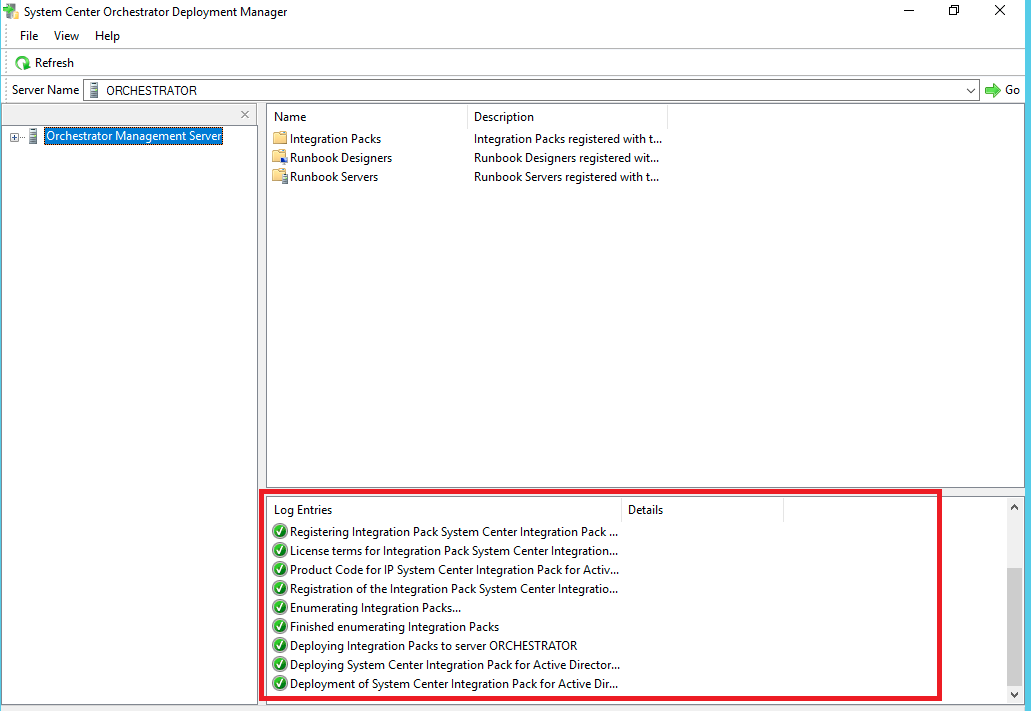Open the File menu

pos(29,36)
